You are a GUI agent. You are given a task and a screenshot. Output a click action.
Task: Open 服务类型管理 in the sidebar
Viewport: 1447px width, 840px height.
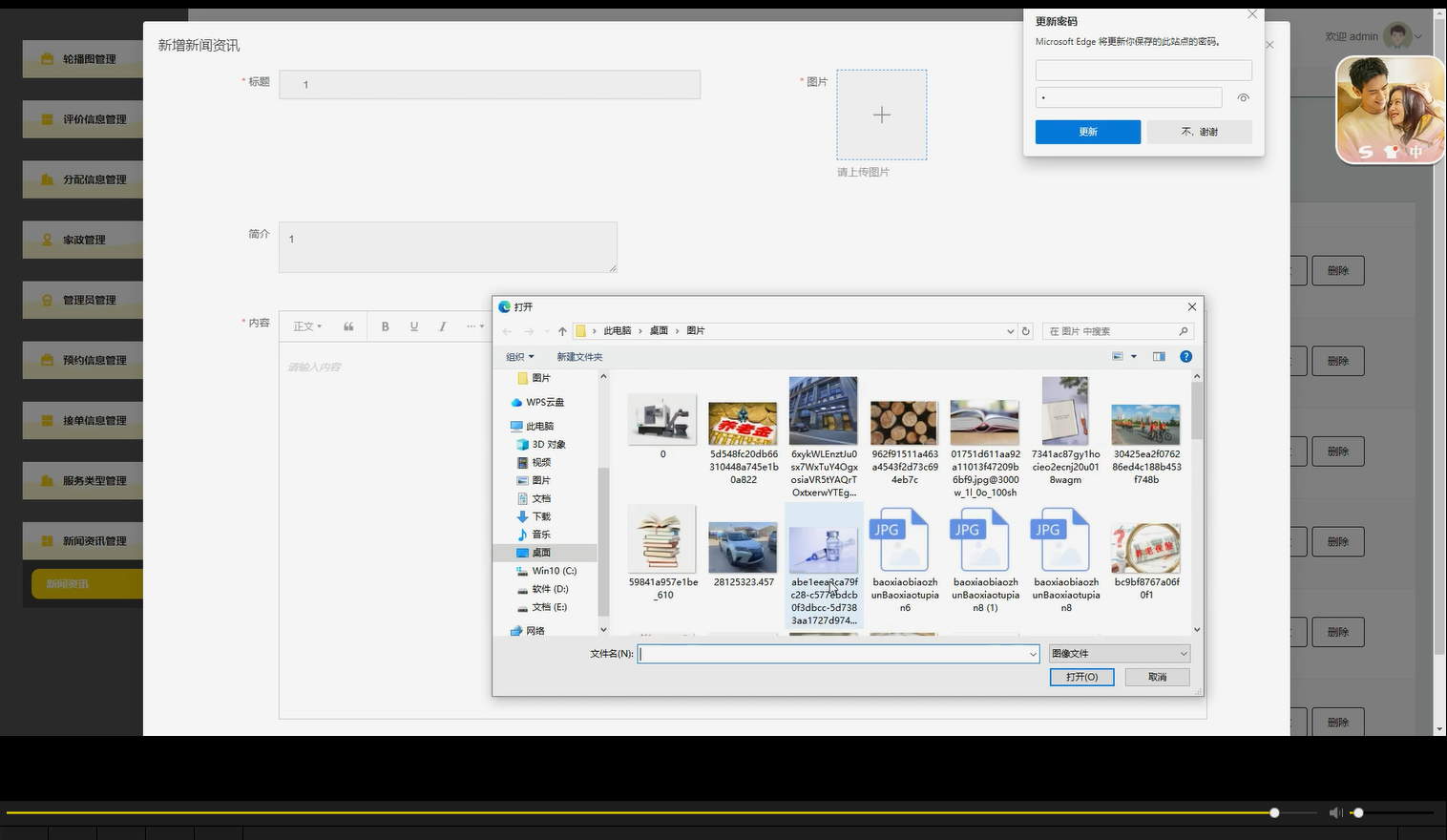pyautogui.click(x=83, y=481)
